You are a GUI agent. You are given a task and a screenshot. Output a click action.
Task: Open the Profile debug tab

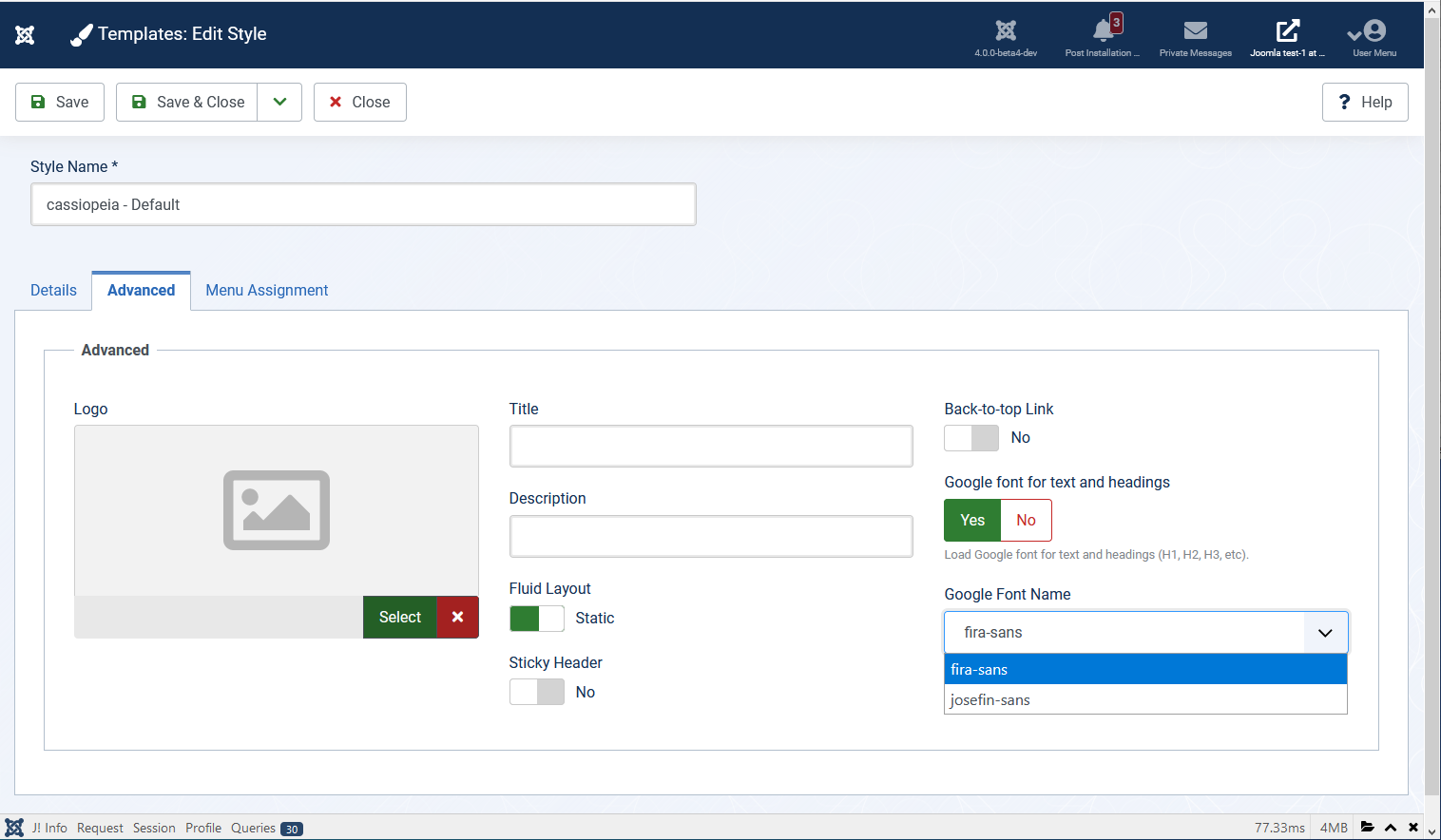tap(203, 828)
